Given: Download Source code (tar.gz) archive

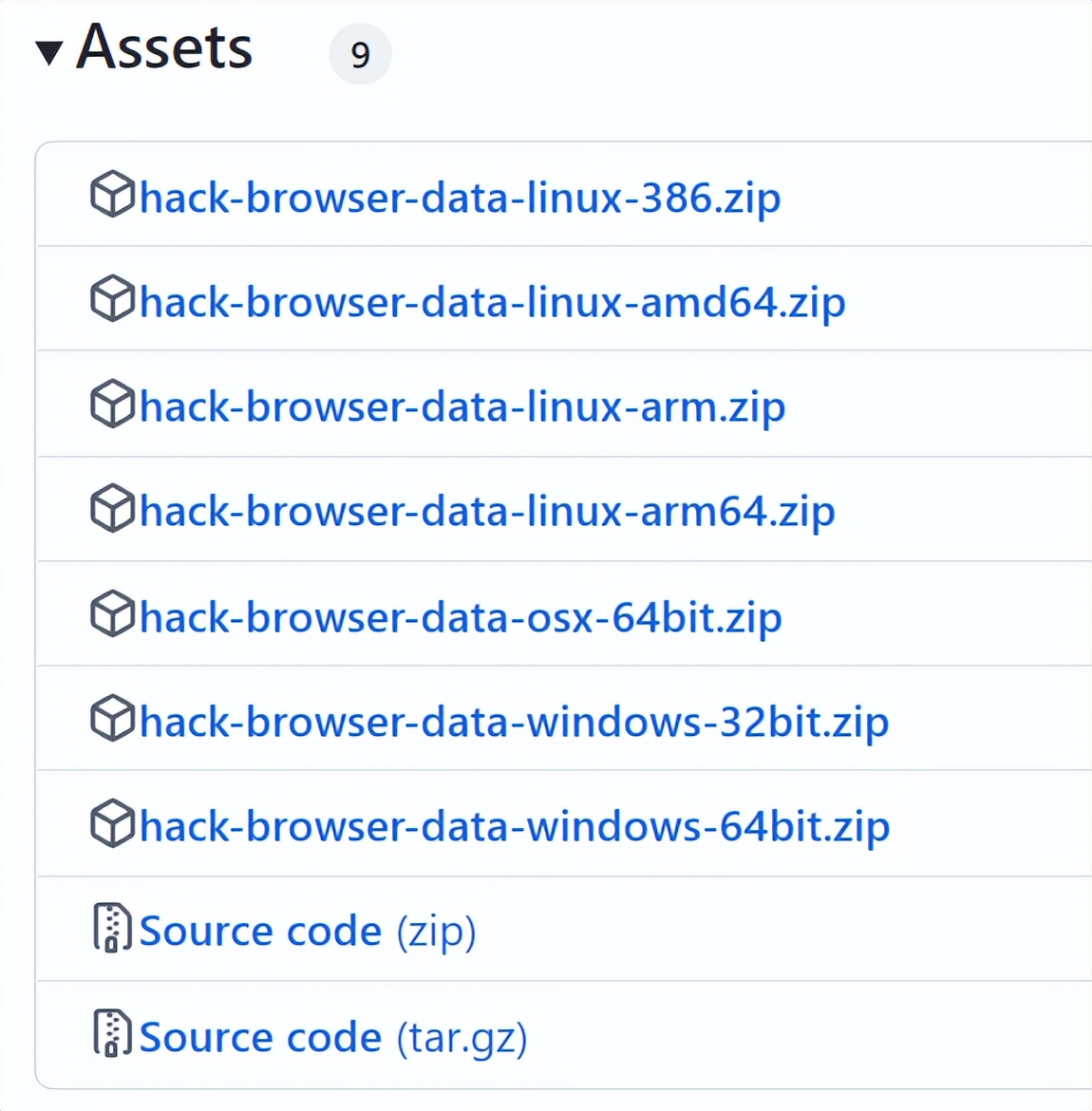Looking at the screenshot, I should [x=332, y=1037].
